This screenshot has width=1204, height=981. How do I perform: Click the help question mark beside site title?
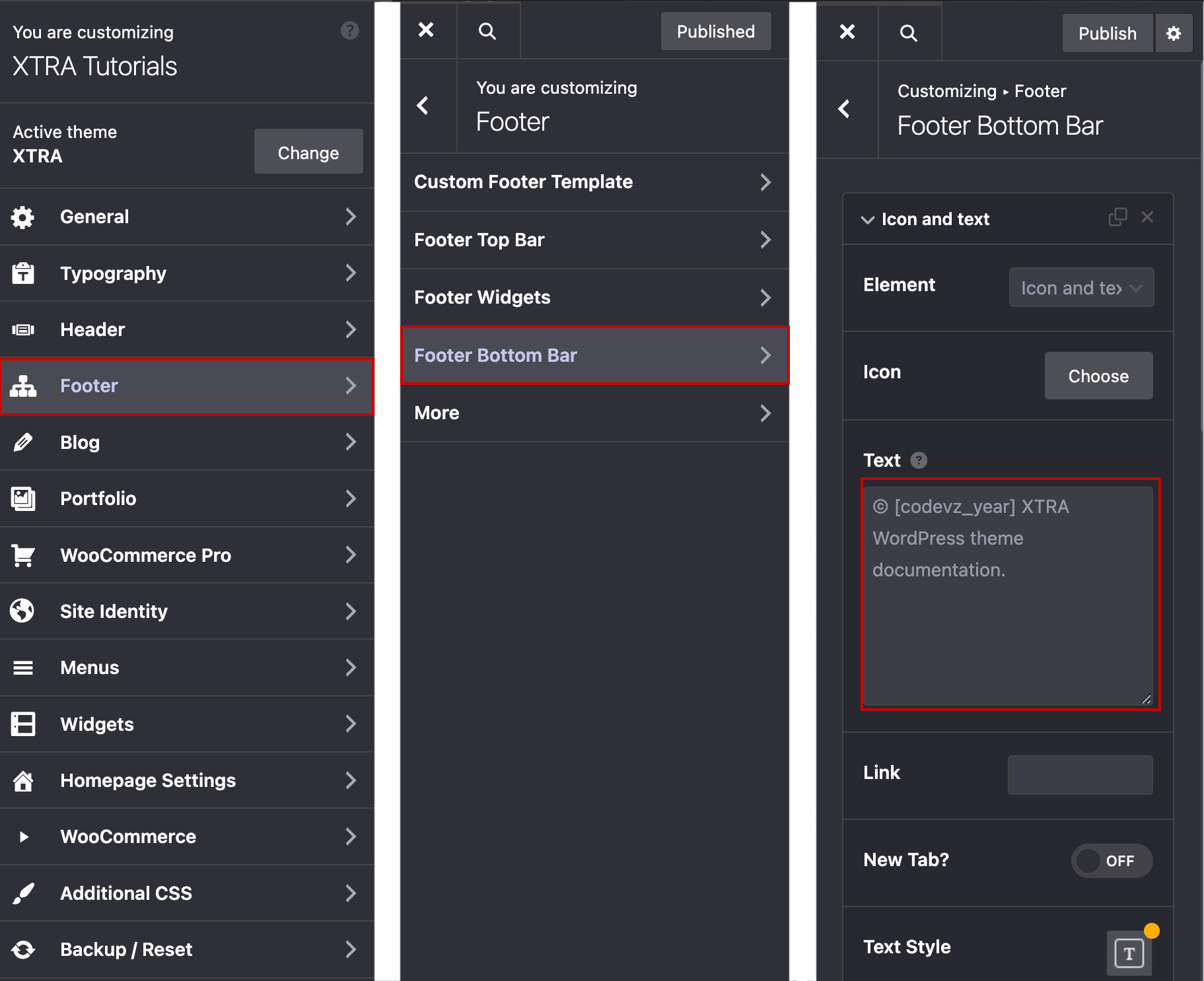point(349,30)
